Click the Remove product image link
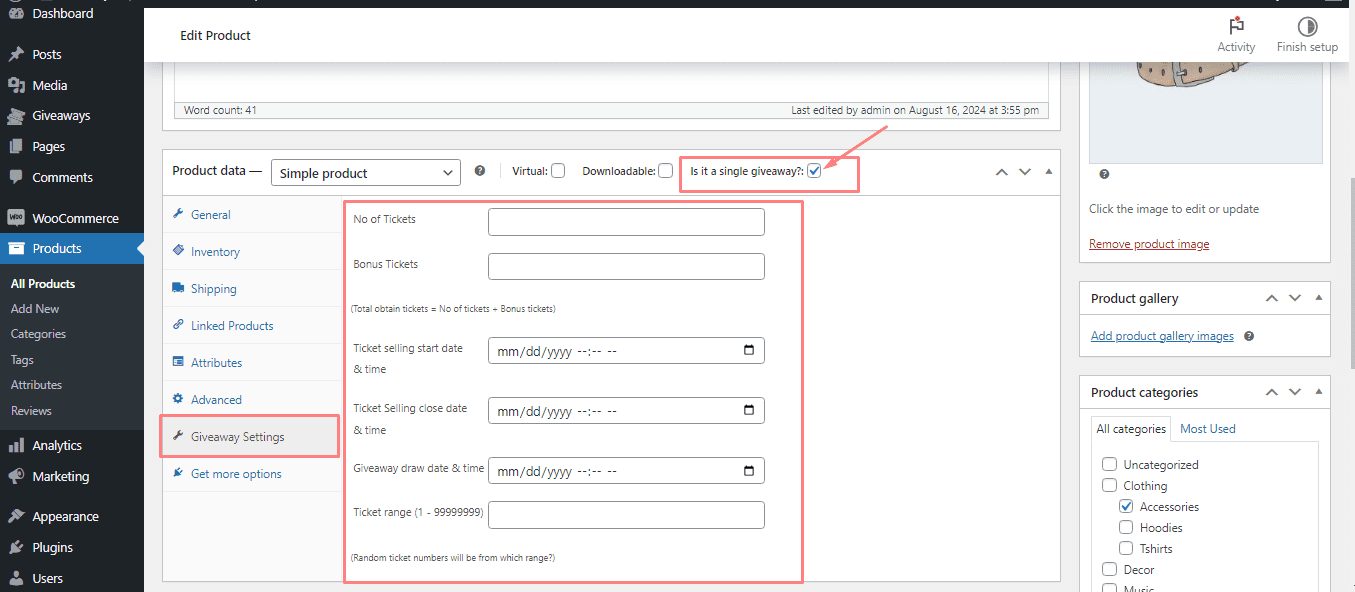 1149,244
